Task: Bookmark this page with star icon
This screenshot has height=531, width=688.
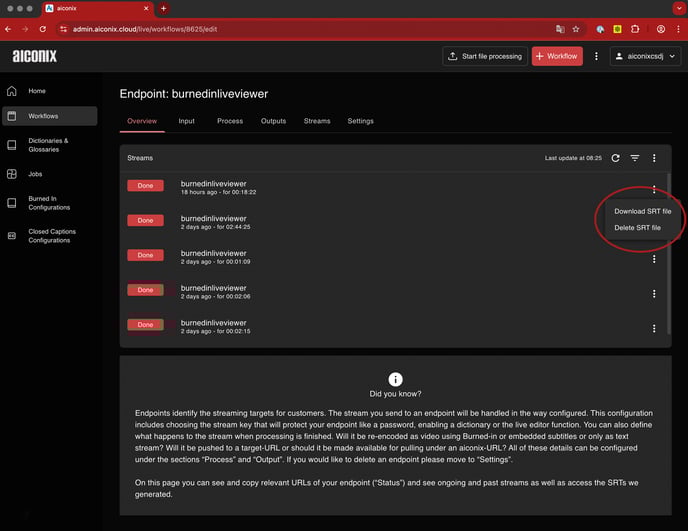Action: [x=576, y=29]
